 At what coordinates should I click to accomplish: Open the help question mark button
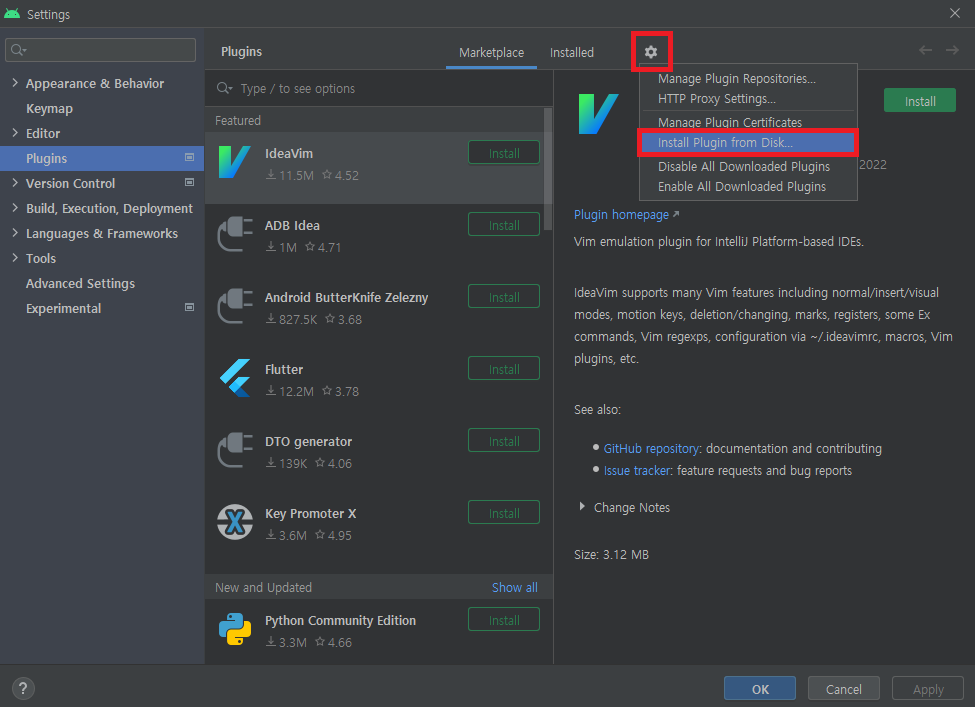[23, 688]
